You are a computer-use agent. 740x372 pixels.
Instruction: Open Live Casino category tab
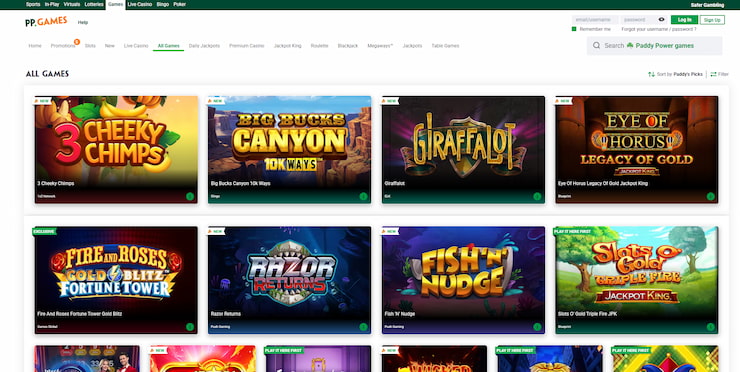(136, 46)
